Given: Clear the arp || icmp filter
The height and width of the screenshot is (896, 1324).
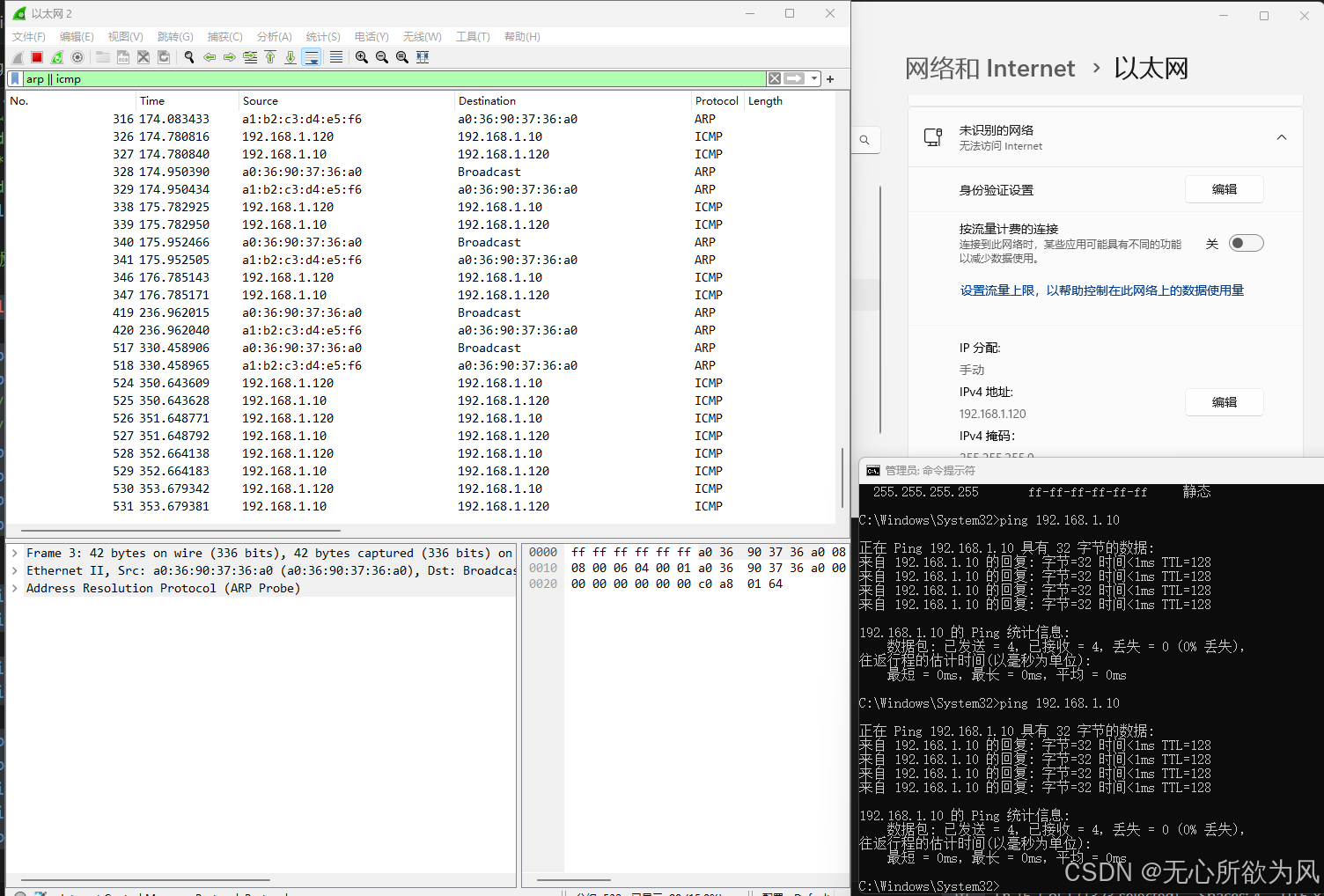Looking at the screenshot, I should point(775,79).
